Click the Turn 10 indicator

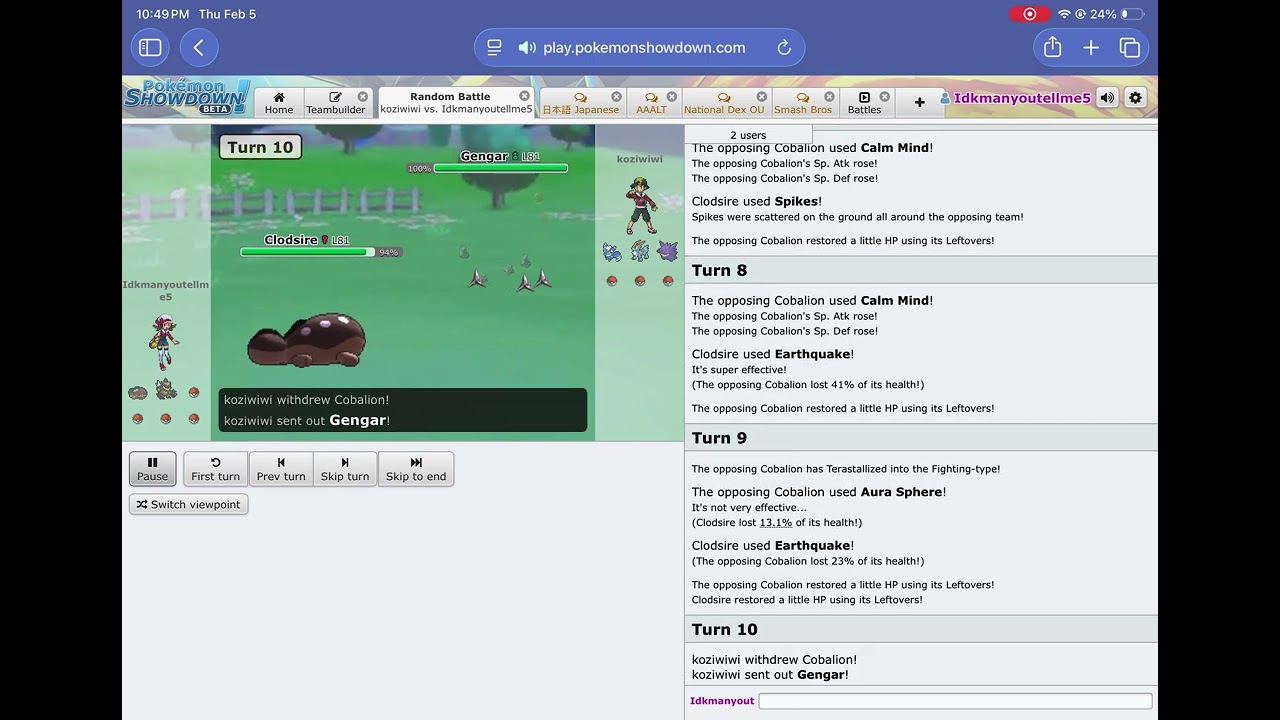(260, 147)
